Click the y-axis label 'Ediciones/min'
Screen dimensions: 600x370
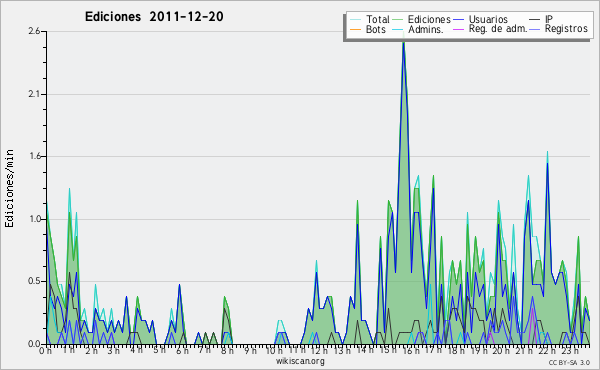click(x=9, y=188)
